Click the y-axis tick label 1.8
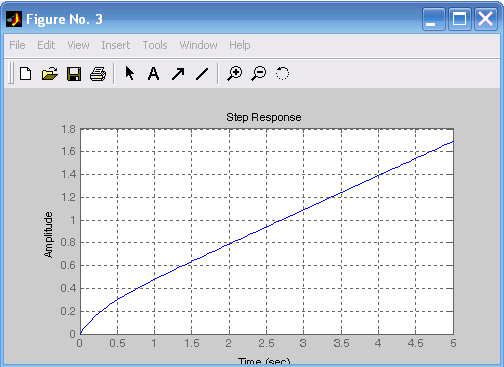Image resolution: width=504 pixels, height=367 pixels. pyautogui.click(x=68, y=129)
